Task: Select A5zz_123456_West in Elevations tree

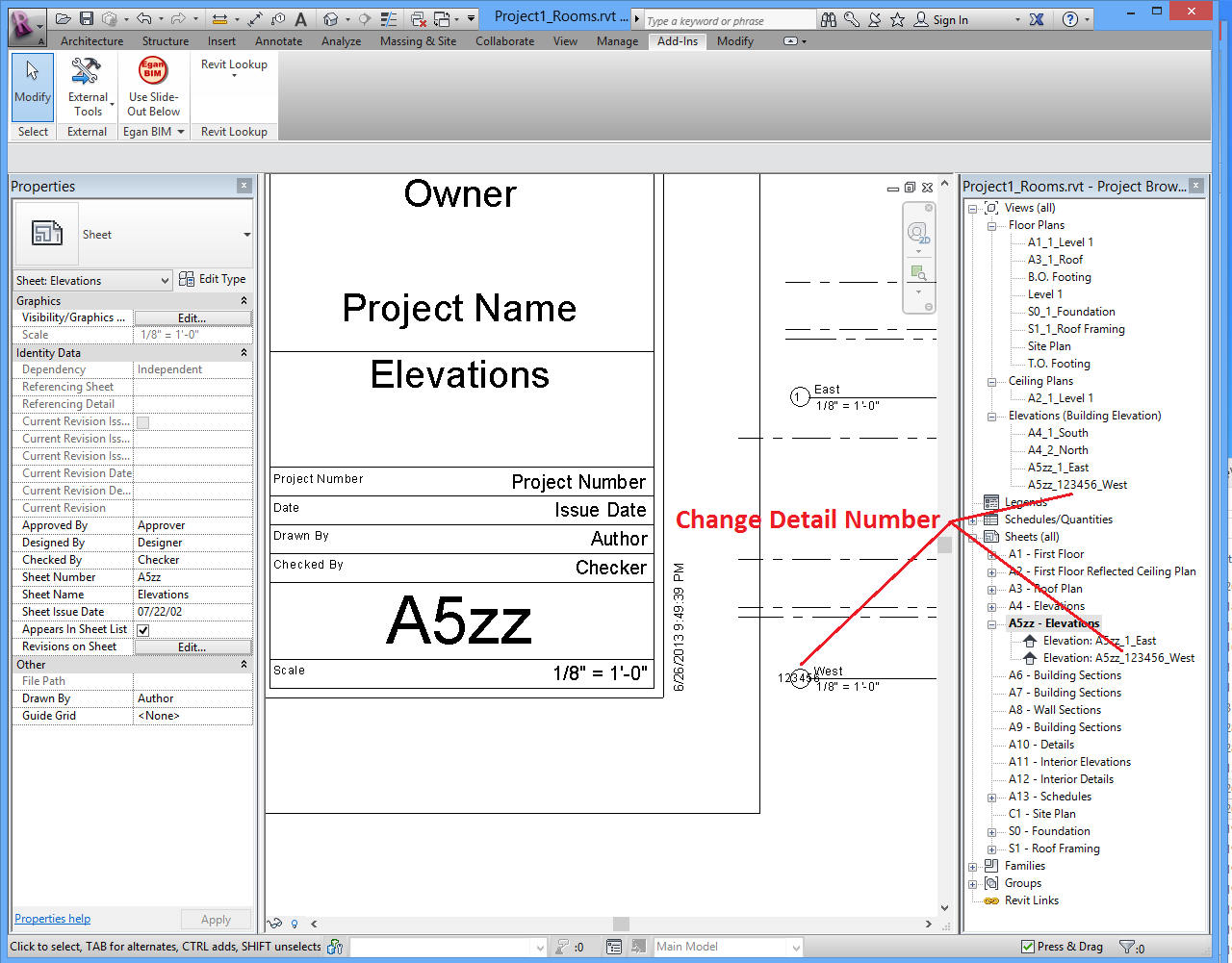Action: click(x=1077, y=485)
